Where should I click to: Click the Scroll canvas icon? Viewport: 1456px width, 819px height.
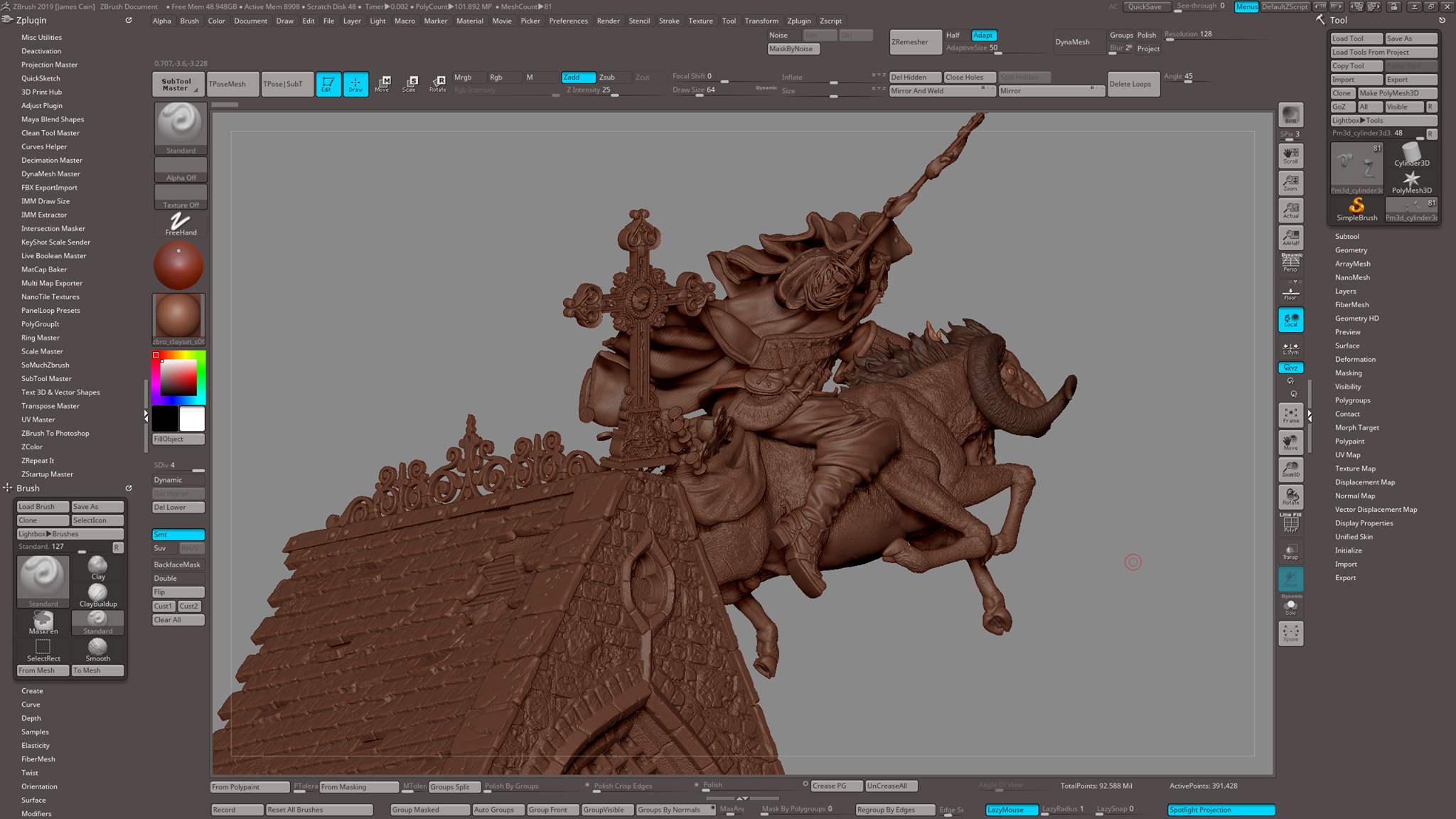pos(1290,156)
